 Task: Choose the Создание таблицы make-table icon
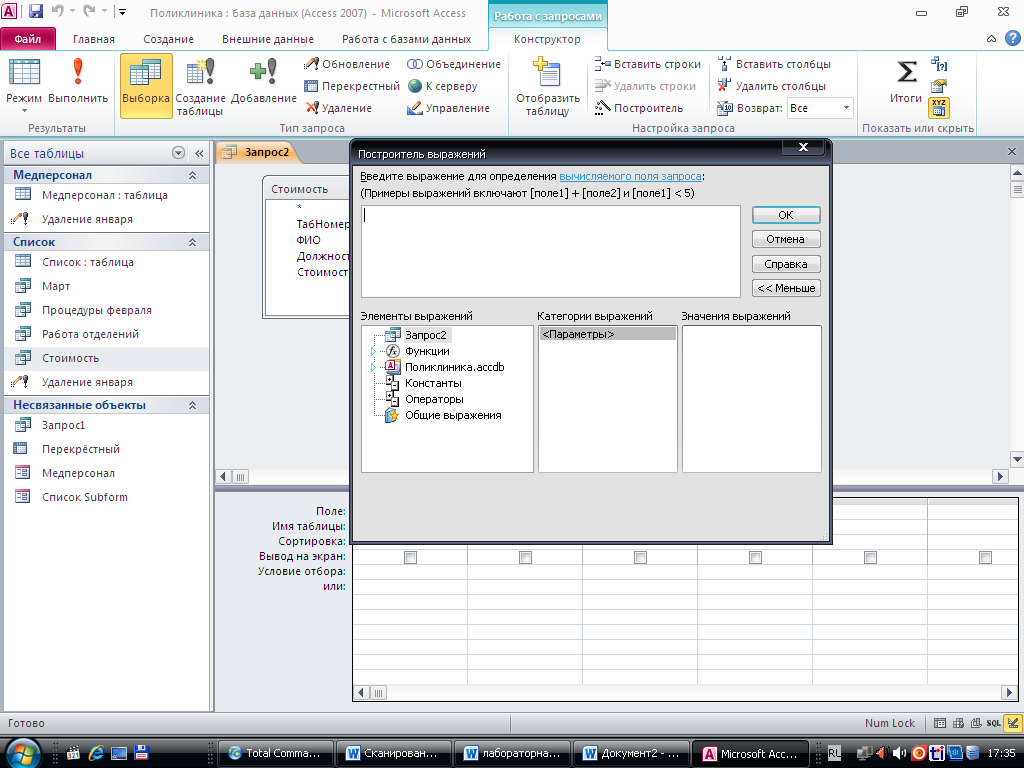tap(200, 72)
